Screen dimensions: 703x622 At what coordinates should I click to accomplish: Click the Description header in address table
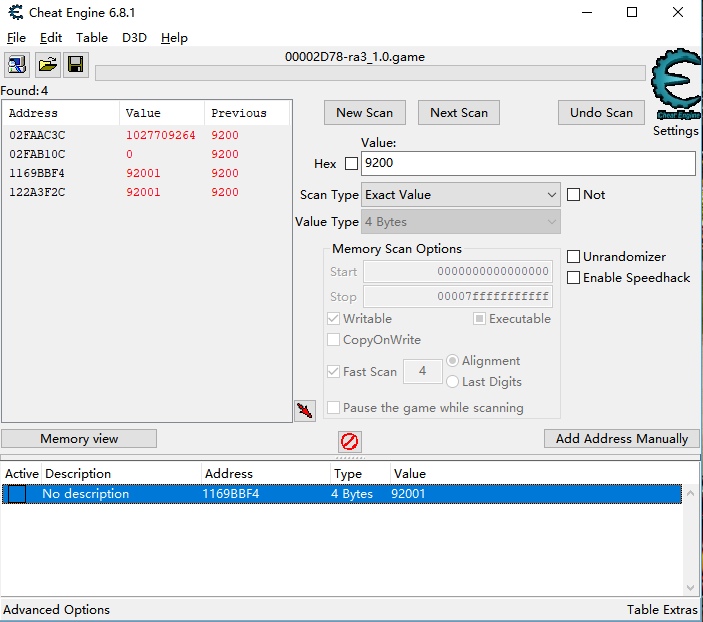tap(122, 474)
